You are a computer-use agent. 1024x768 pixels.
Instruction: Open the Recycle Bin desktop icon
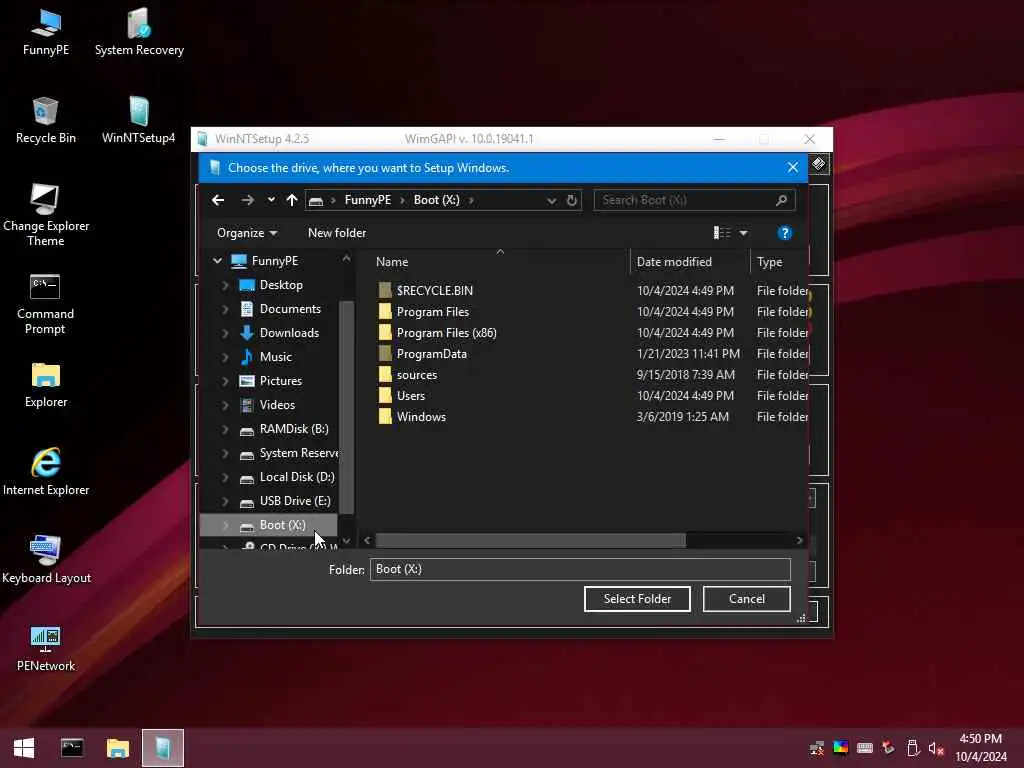coord(46,121)
